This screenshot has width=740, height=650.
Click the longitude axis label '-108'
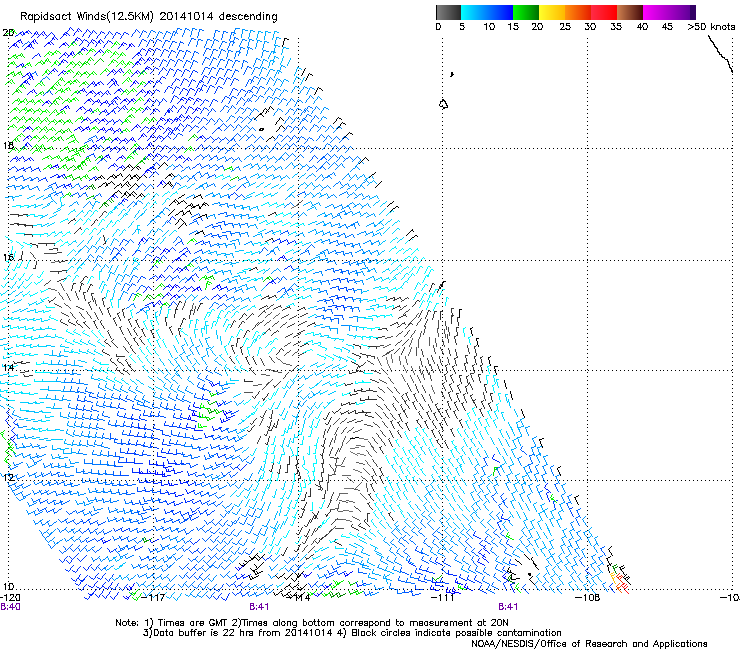[588, 597]
